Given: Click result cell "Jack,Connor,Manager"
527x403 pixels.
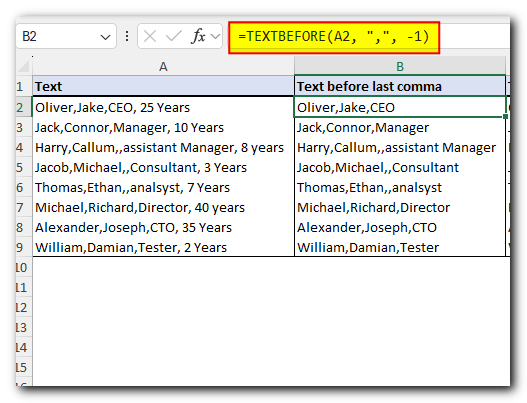Looking at the screenshot, I should (400, 127).
